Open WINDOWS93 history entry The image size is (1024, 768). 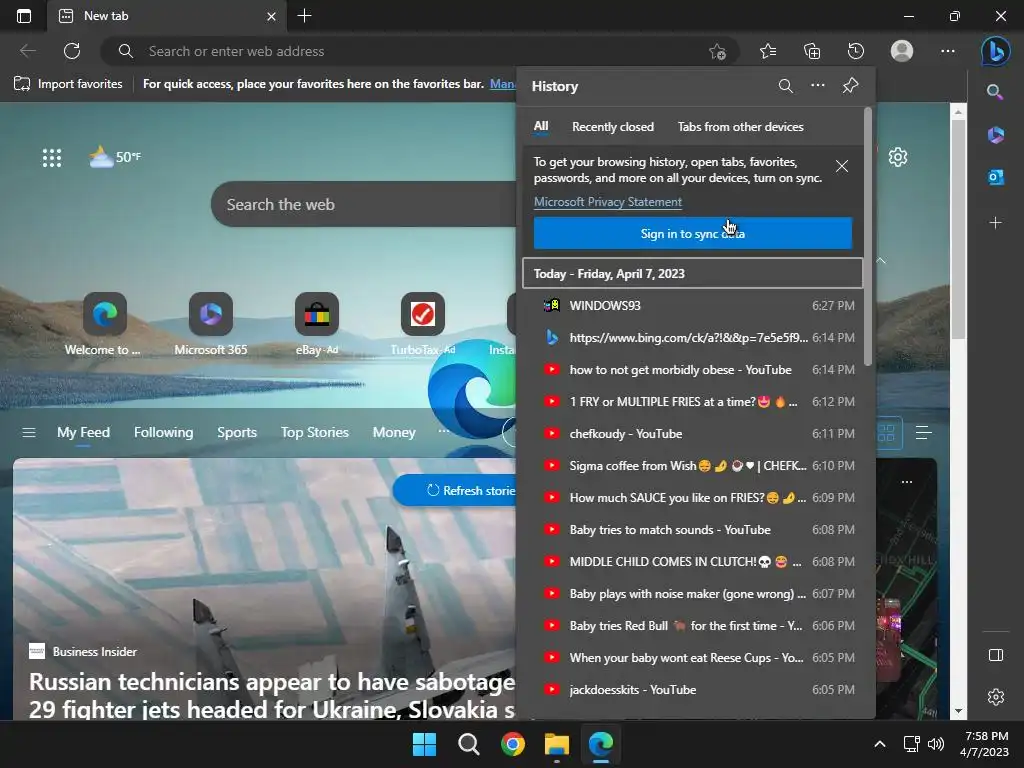tap(692, 306)
